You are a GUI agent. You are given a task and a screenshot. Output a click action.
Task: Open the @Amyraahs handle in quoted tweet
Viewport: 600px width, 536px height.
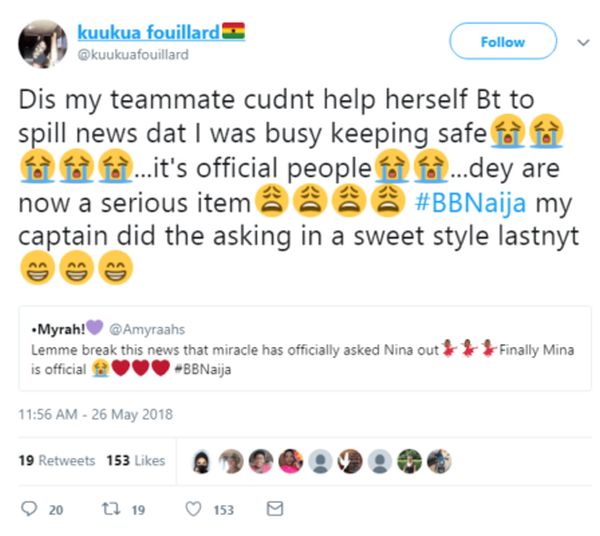pyautogui.click(x=147, y=329)
